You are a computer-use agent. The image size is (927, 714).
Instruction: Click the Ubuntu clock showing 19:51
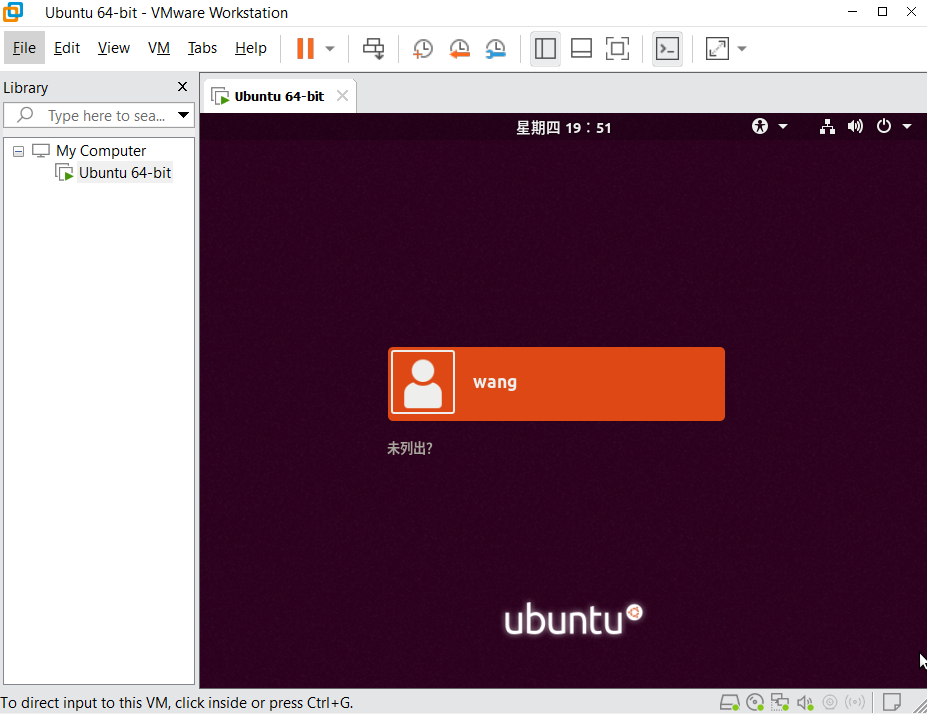pyautogui.click(x=563, y=128)
